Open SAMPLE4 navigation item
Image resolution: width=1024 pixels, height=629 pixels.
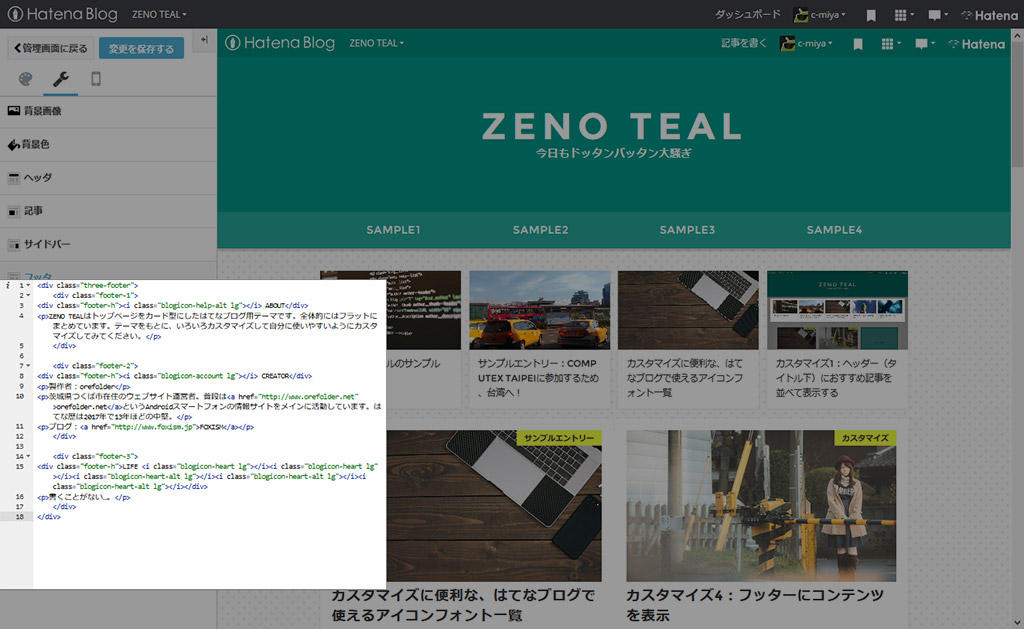834,230
